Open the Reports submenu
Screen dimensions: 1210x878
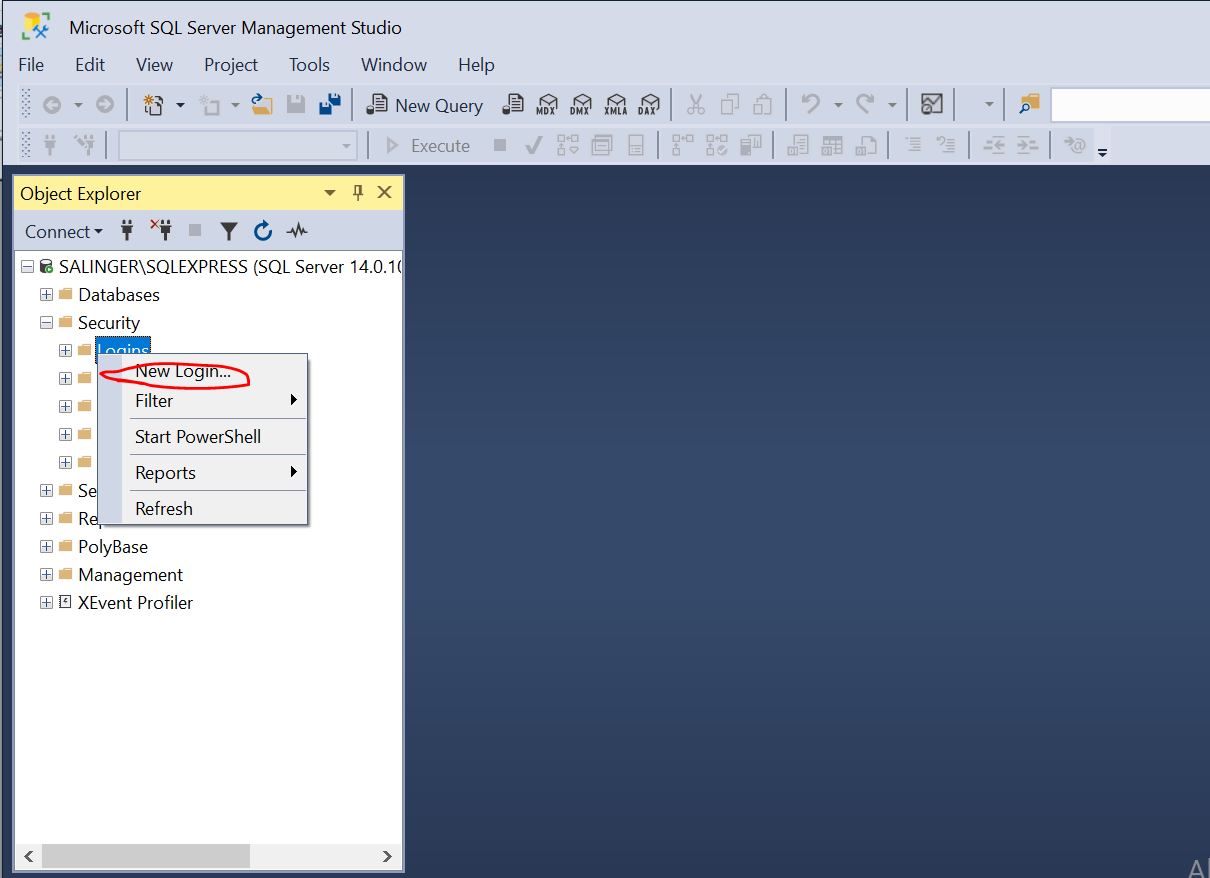tap(202, 472)
